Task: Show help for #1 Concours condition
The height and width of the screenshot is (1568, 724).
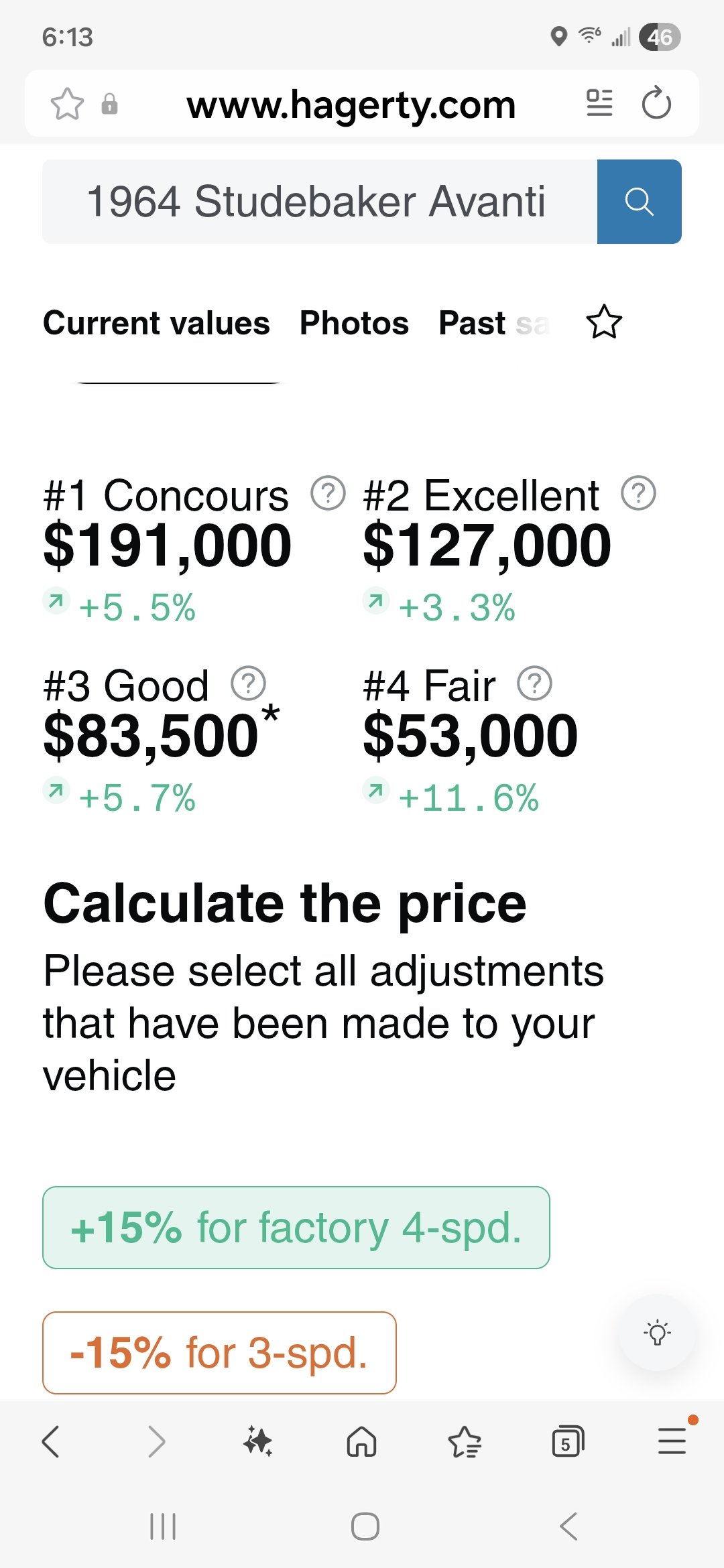Action: coord(328,493)
